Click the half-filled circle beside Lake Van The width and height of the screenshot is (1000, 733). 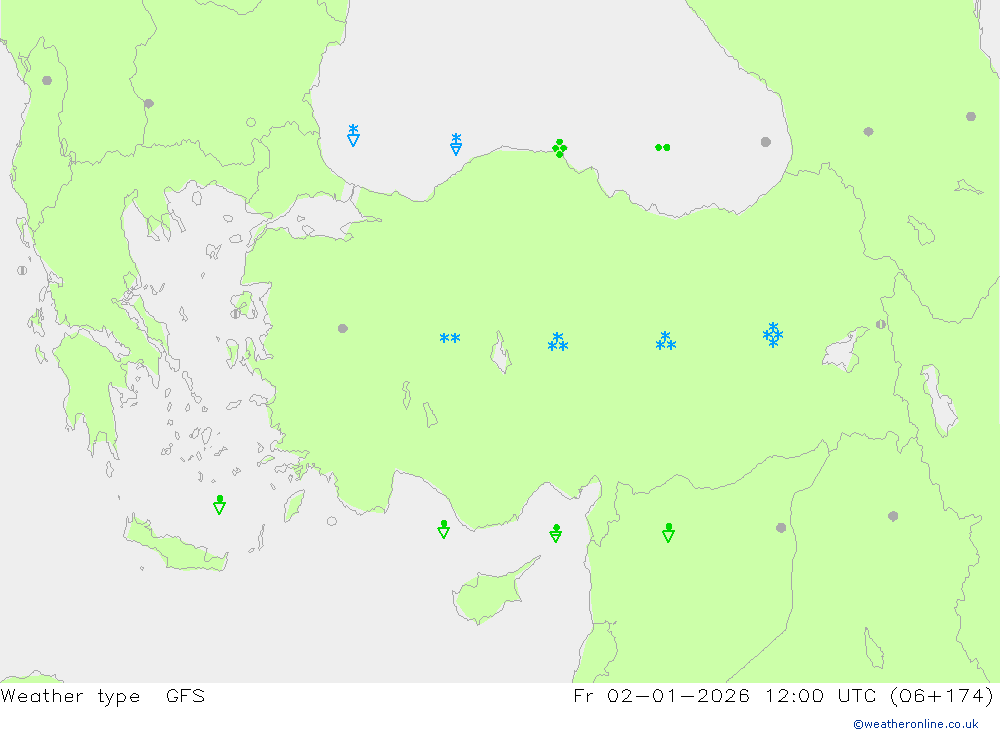click(881, 324)
